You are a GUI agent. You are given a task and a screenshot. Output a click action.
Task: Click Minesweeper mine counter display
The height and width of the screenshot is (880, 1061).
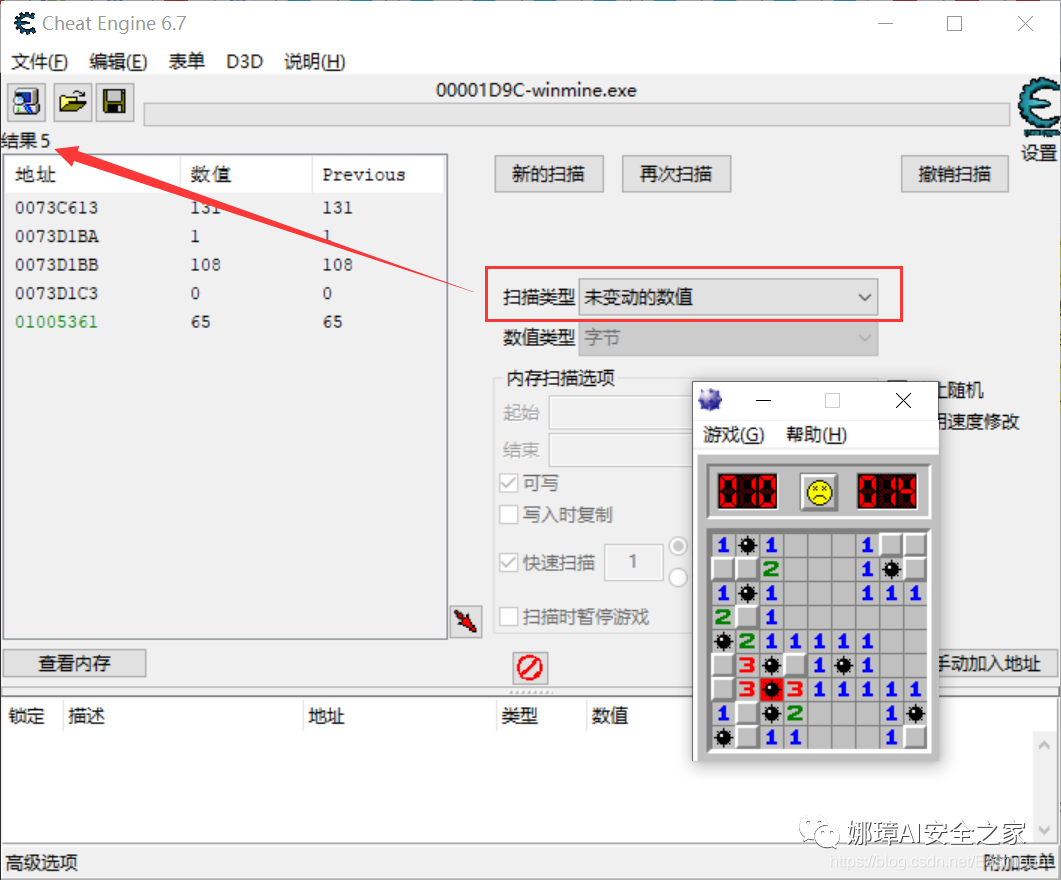click(747, 491)
